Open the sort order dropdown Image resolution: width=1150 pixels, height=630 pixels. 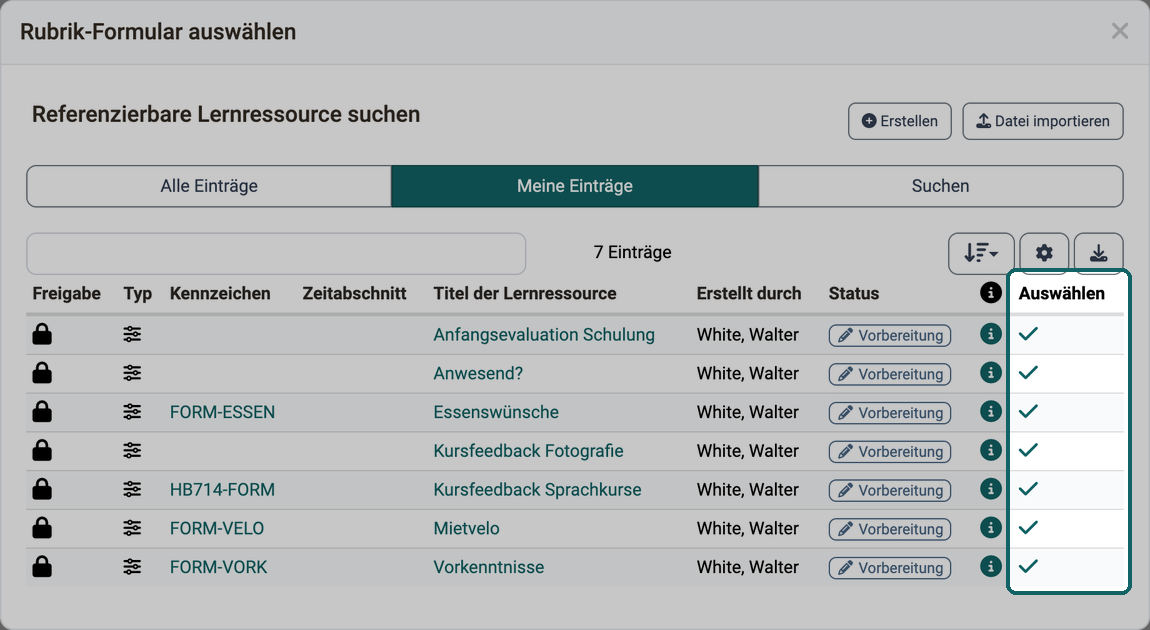tap(981, 253)
